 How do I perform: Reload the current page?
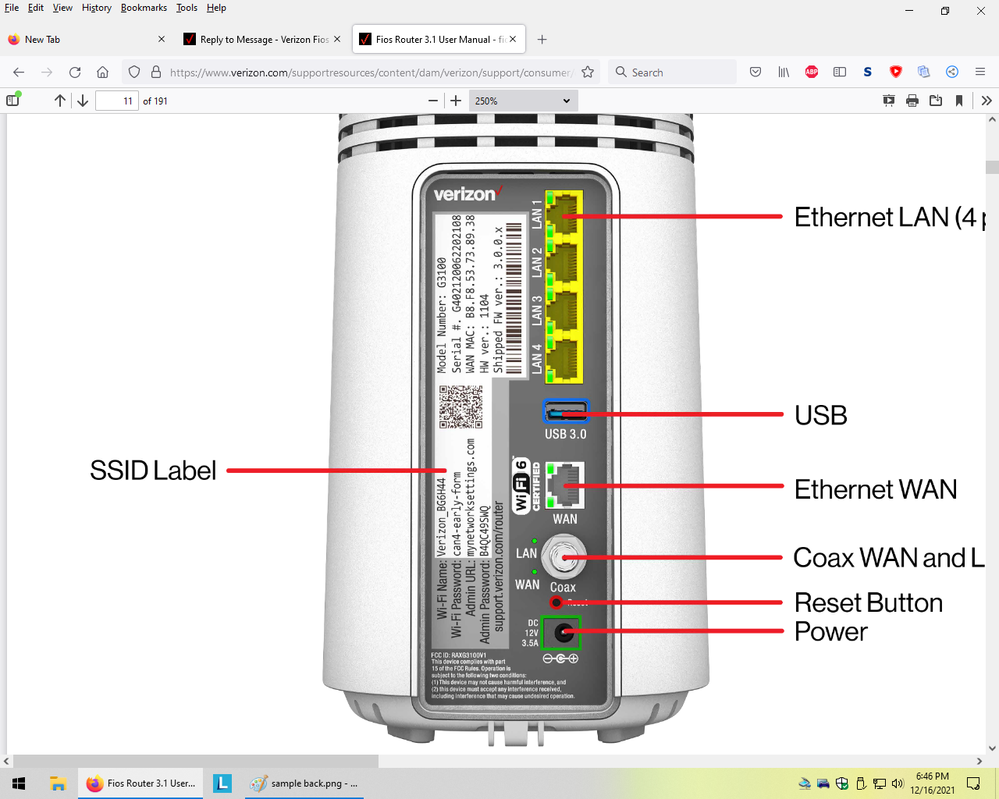[75, 72]
